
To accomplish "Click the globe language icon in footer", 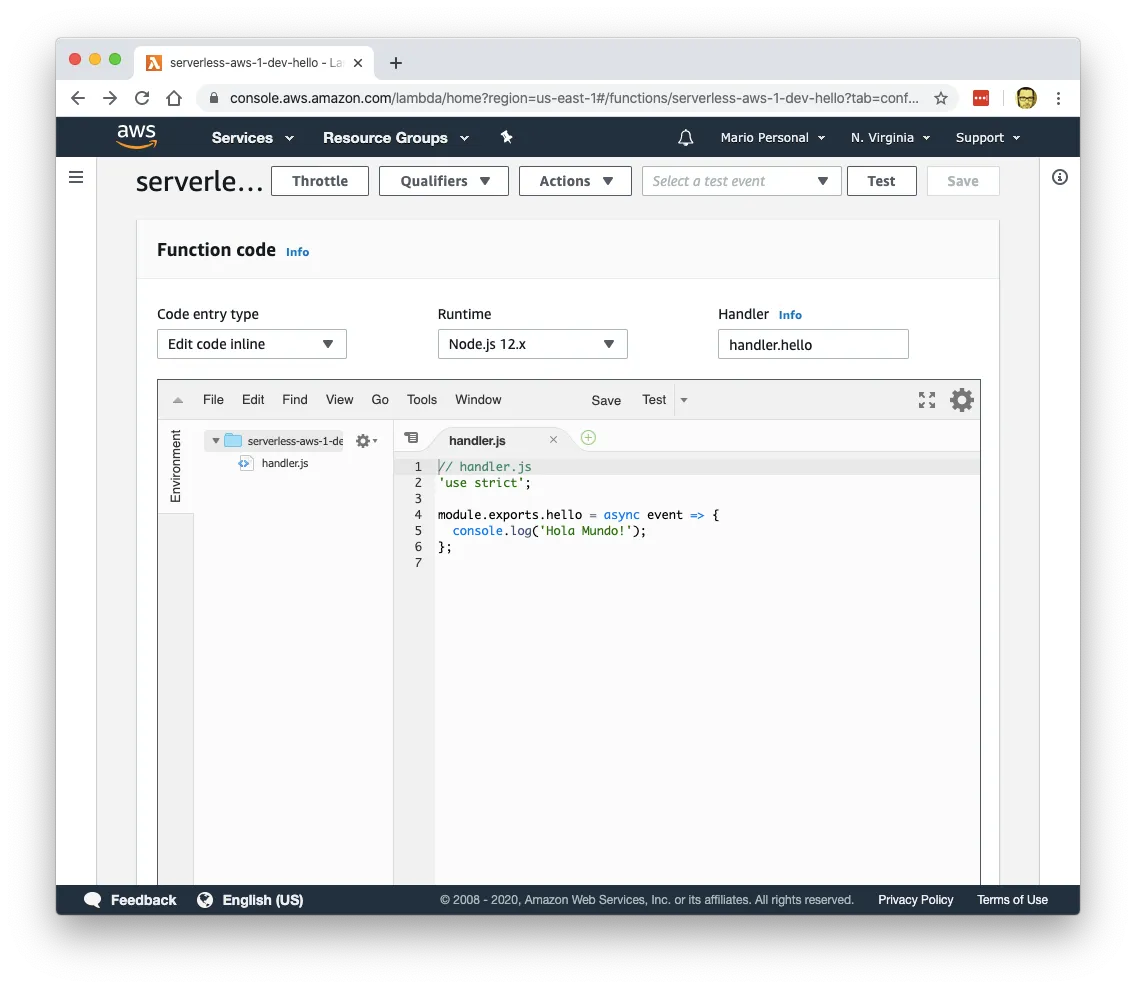I will click(x=205, y=900).
